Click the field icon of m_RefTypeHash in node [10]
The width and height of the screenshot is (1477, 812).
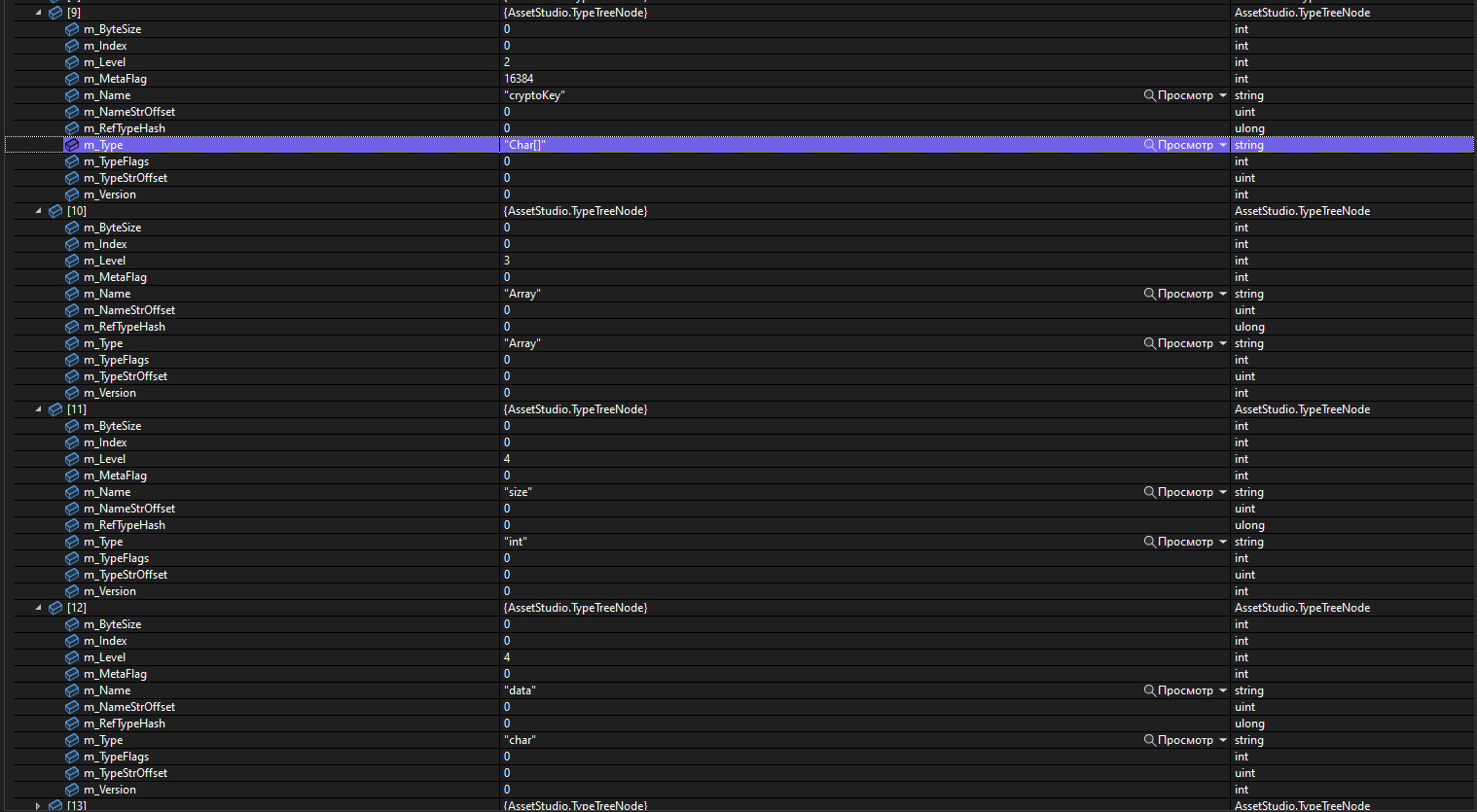[72, 327]
